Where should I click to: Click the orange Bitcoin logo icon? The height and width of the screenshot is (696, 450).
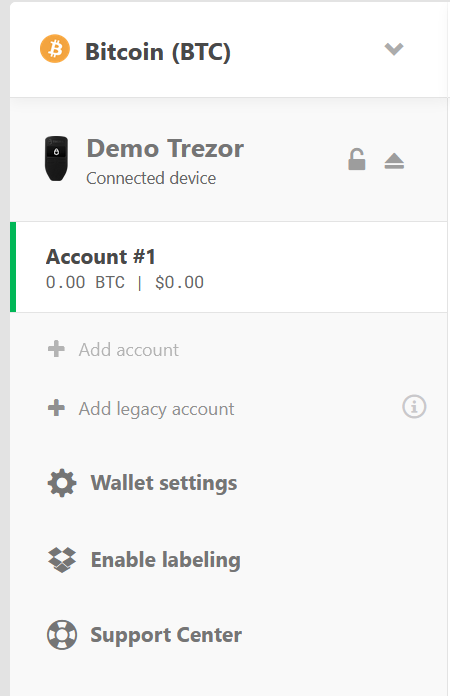(55, 49)
